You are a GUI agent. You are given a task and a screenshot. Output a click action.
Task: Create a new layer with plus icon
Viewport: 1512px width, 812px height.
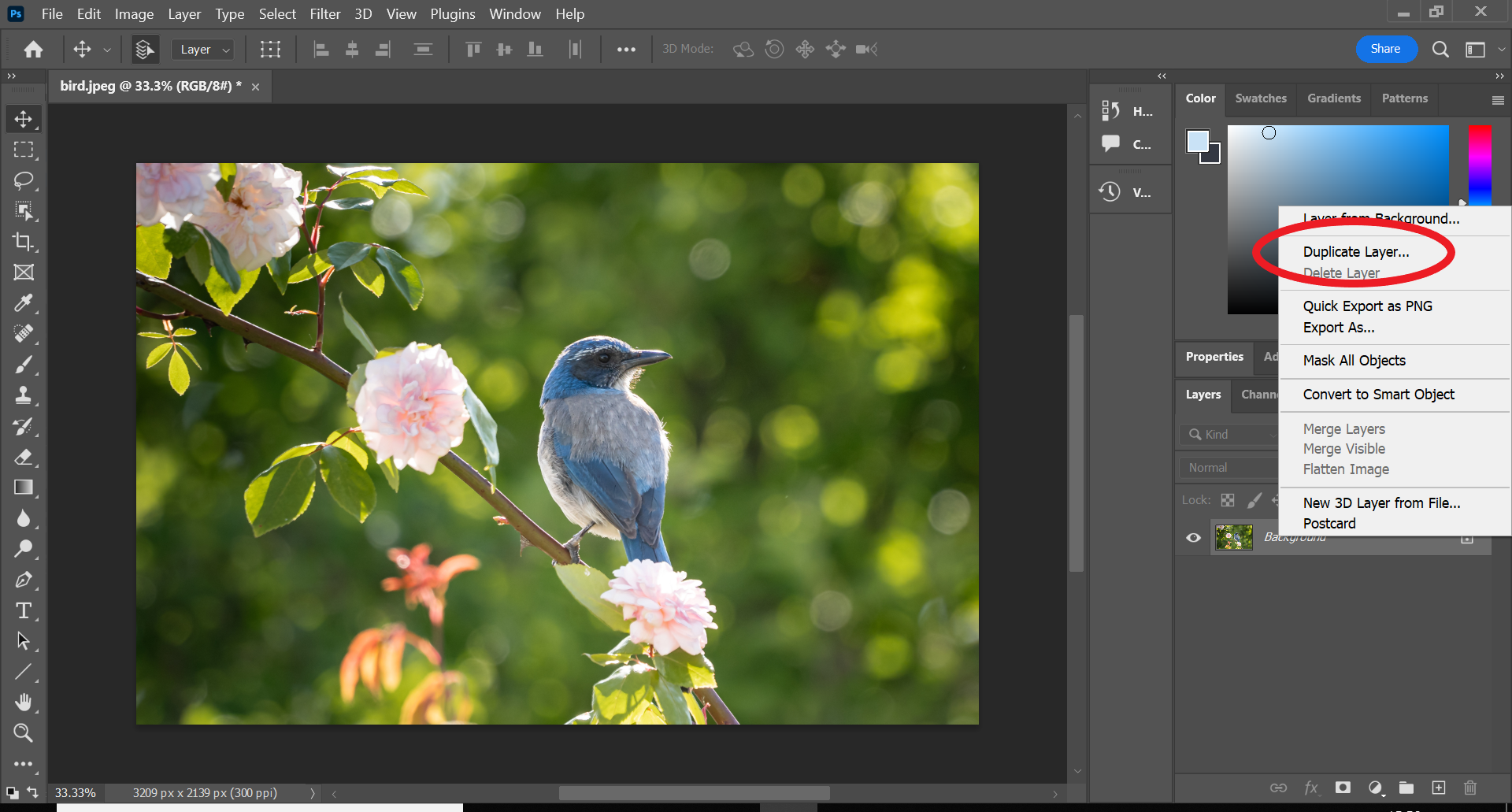(x=1439, y=788)
